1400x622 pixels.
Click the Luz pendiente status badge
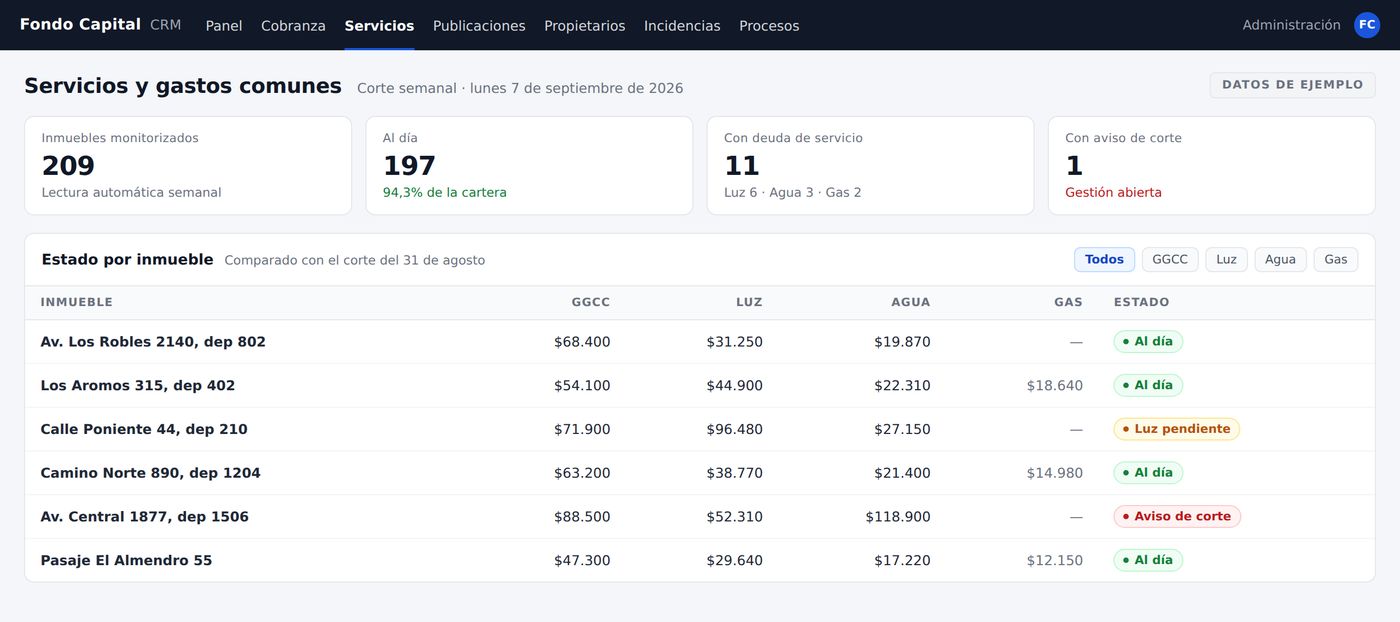coord(1176,429)
